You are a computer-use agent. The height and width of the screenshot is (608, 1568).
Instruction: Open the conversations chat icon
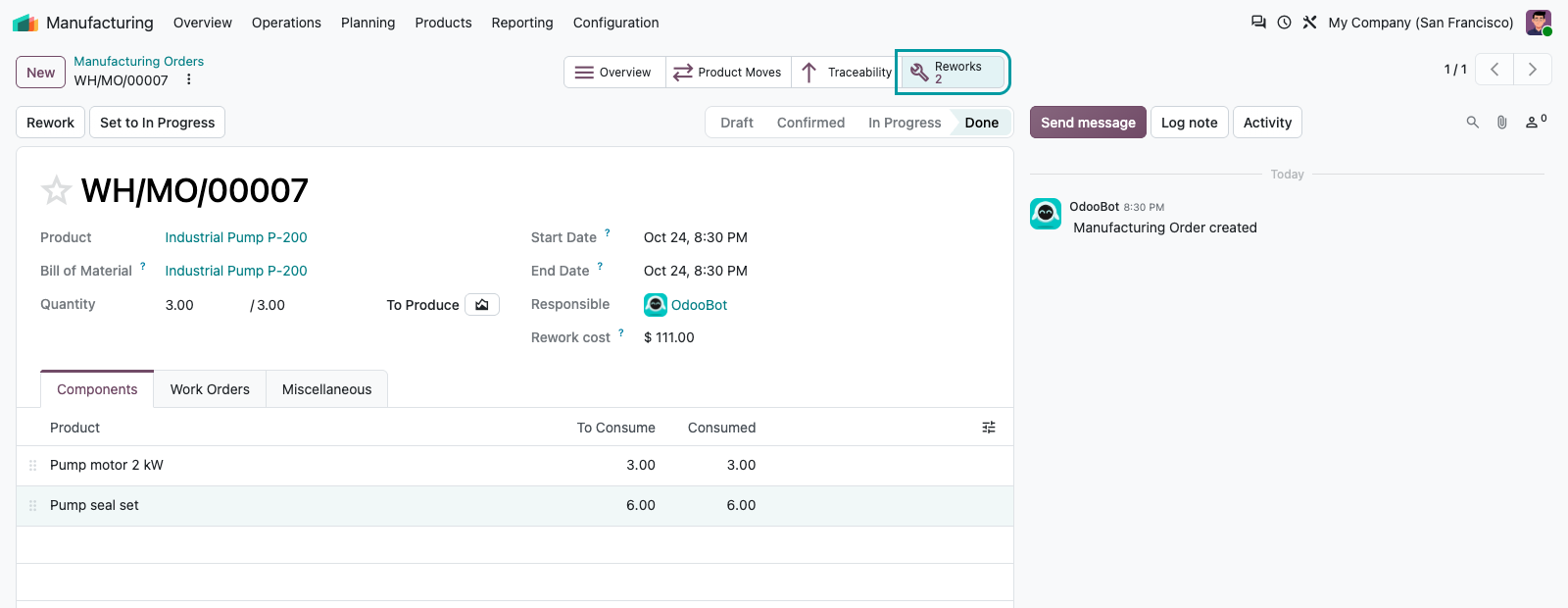1258,22
